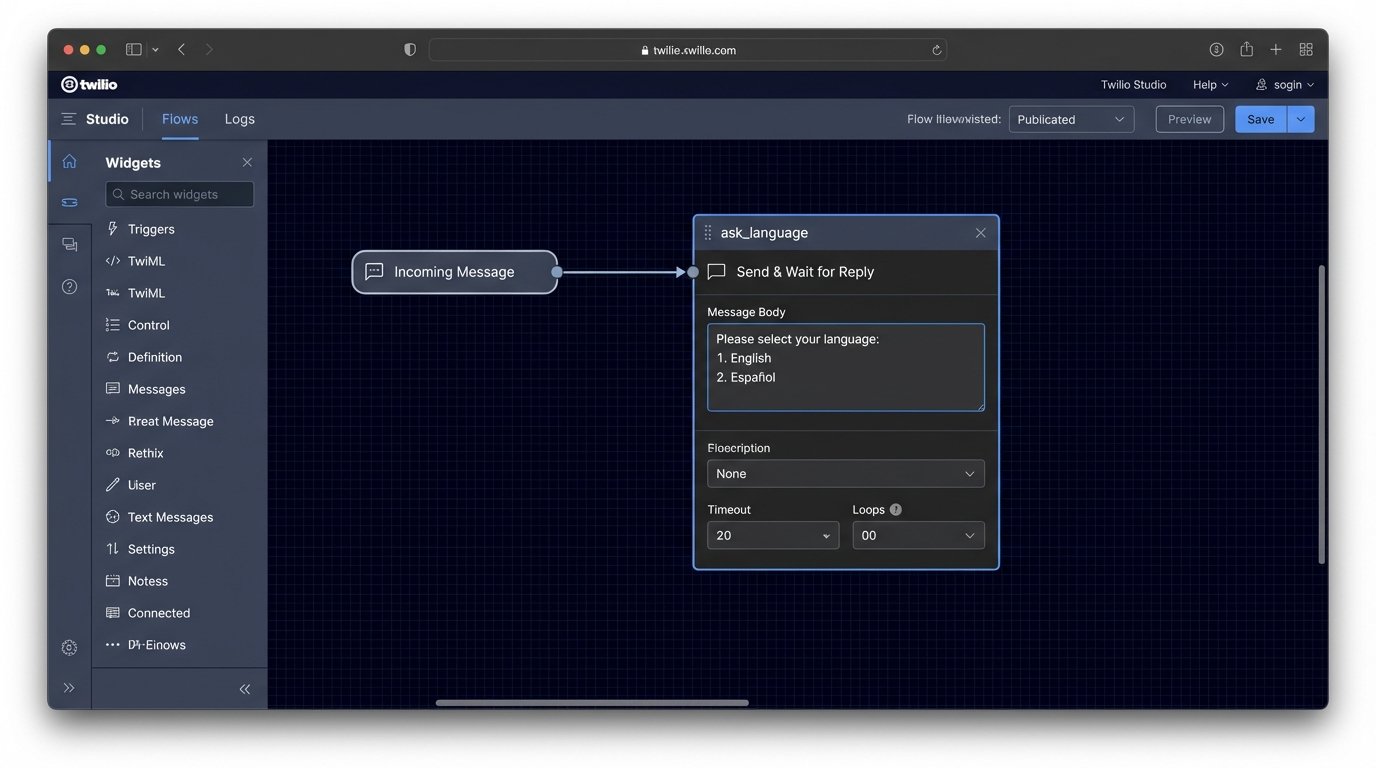The height and width of the screenshot is (768, 1376).
Task: Open the flow status Publicated dropdown
Action: pos(1071,119)
